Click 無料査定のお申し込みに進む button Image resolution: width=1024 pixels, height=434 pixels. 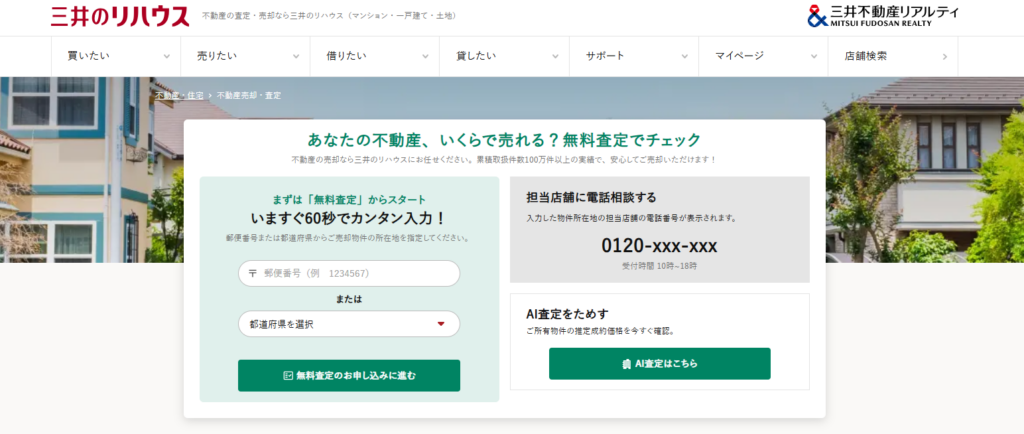[x=349, y=375]
